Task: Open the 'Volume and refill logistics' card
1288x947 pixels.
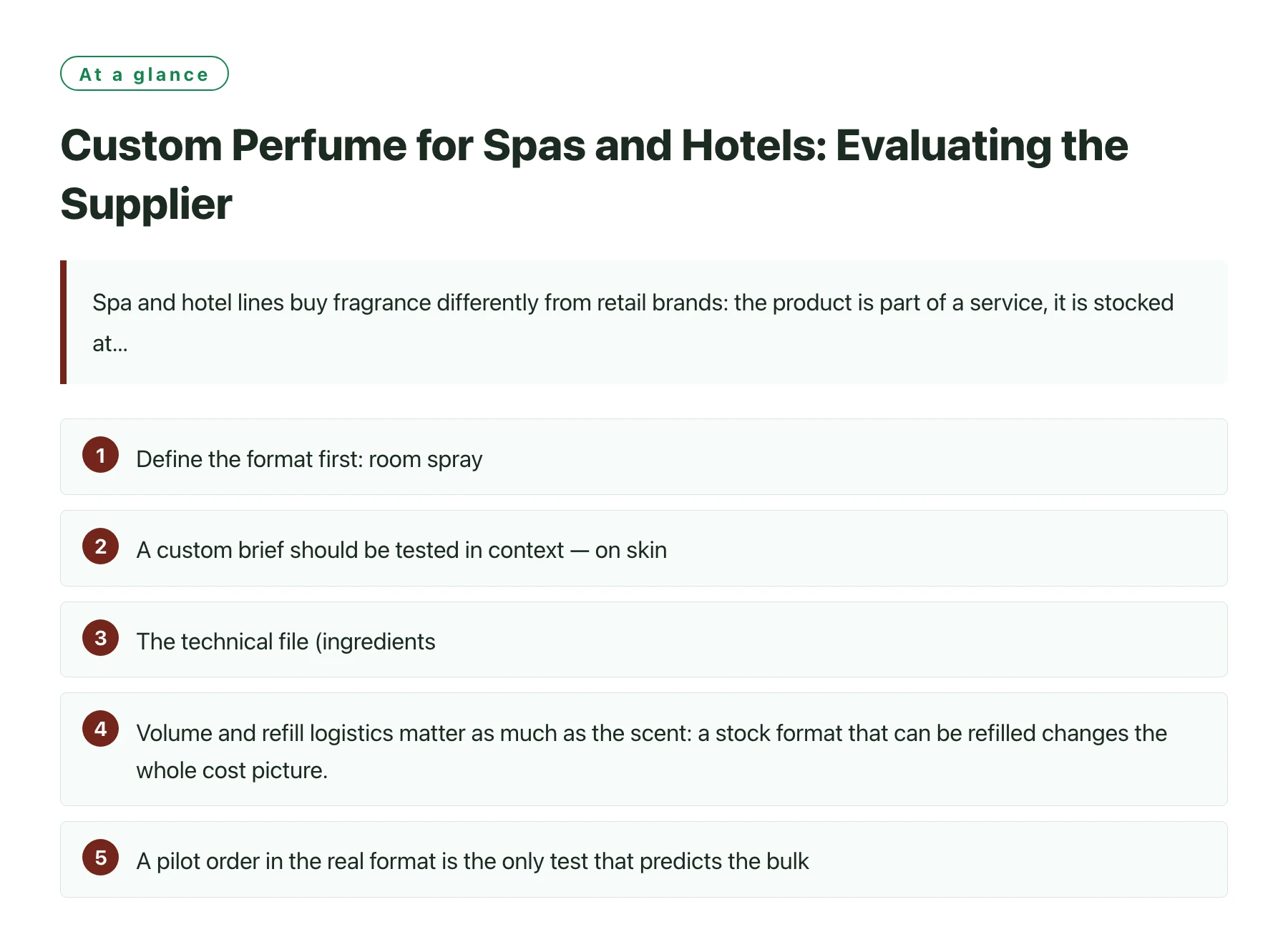Action: (644, 749)
